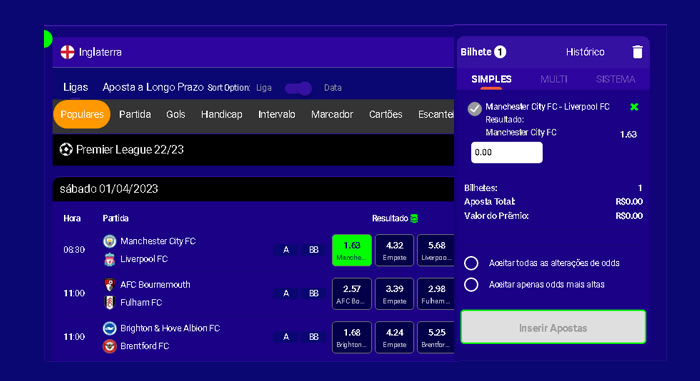Uncheck the Manchester City bet checkmark
The width and height of the screenshot is (700, 381).
pos(474,109)
